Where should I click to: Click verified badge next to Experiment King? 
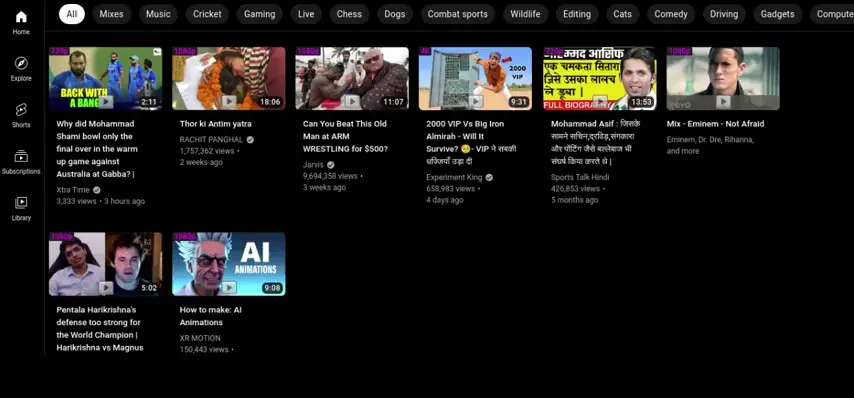pos(489,177)
